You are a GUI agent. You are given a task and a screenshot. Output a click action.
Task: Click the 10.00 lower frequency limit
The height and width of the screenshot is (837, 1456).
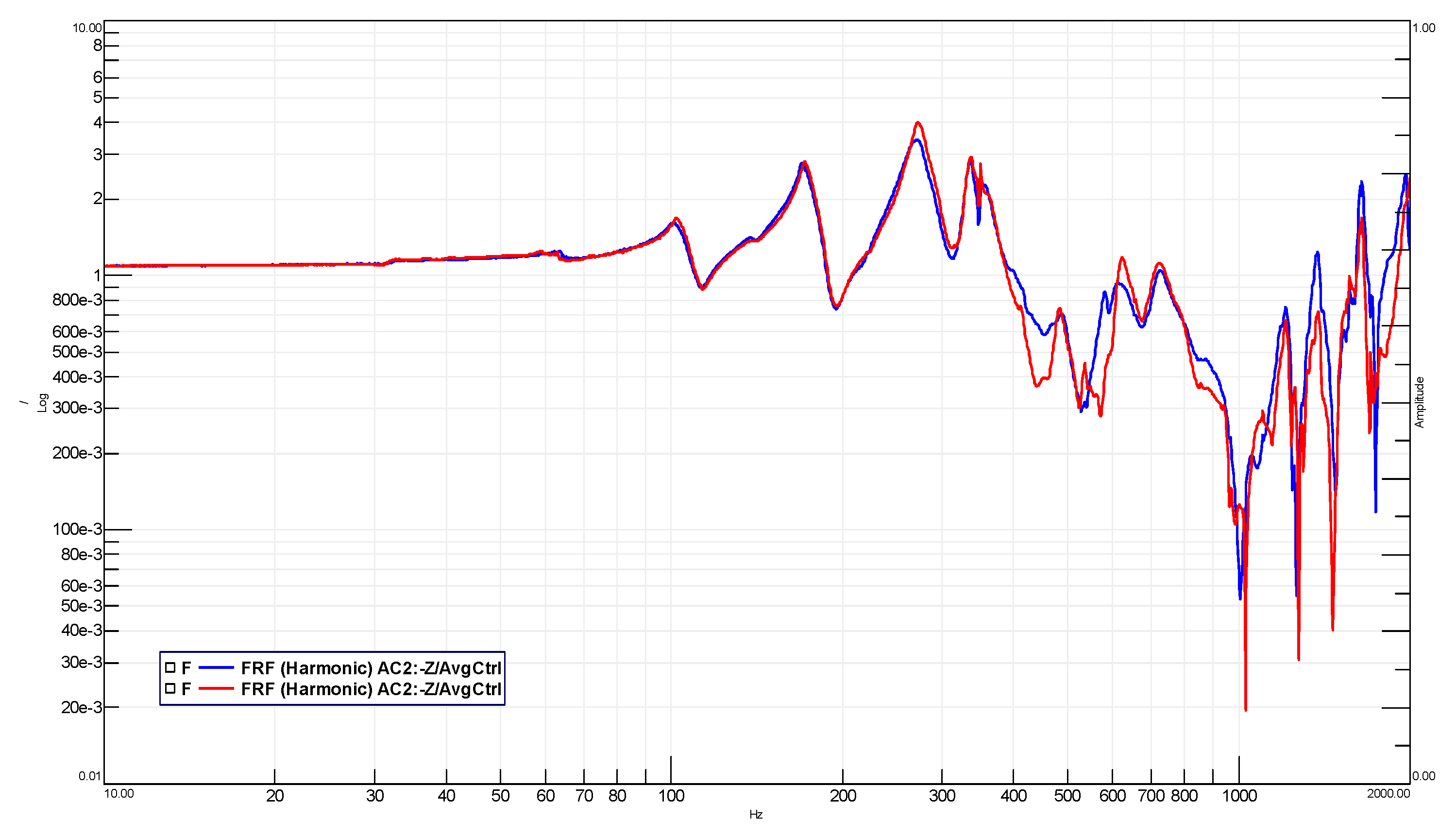pos(119,794)
